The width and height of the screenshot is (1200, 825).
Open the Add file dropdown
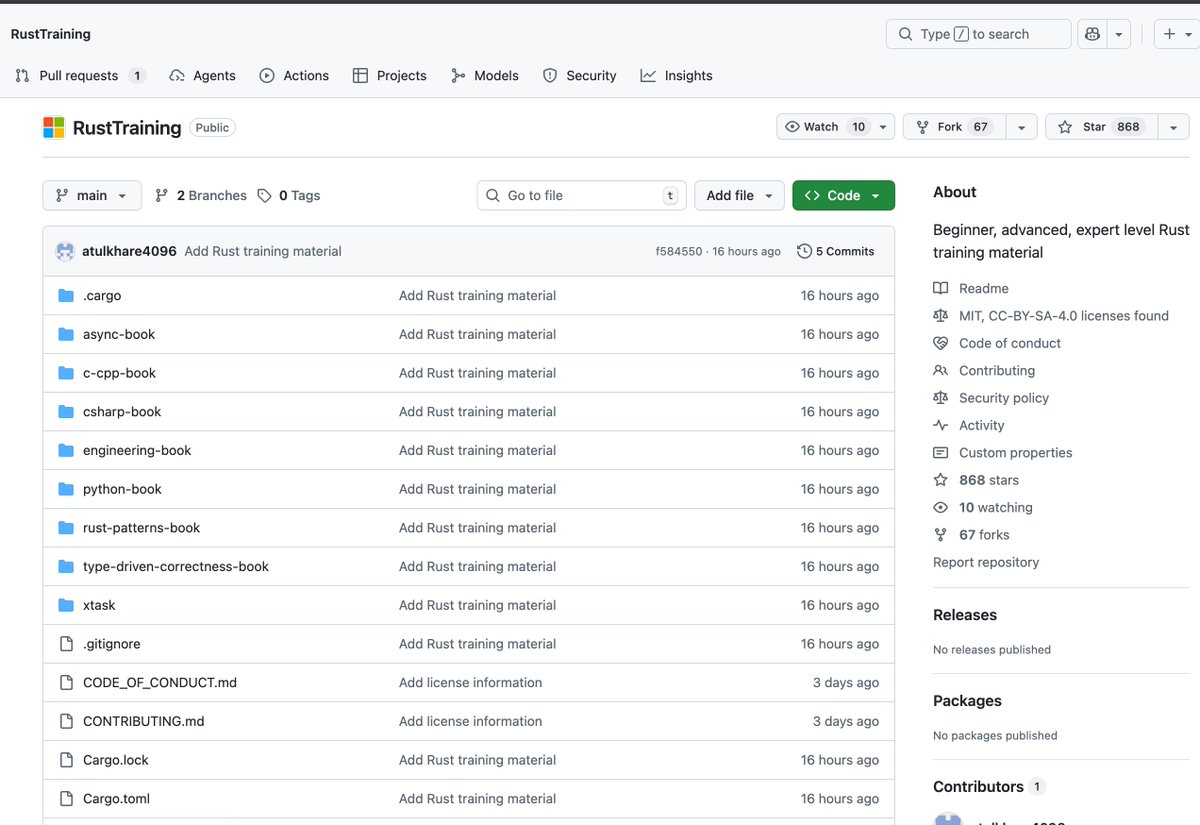pos(740,196)
